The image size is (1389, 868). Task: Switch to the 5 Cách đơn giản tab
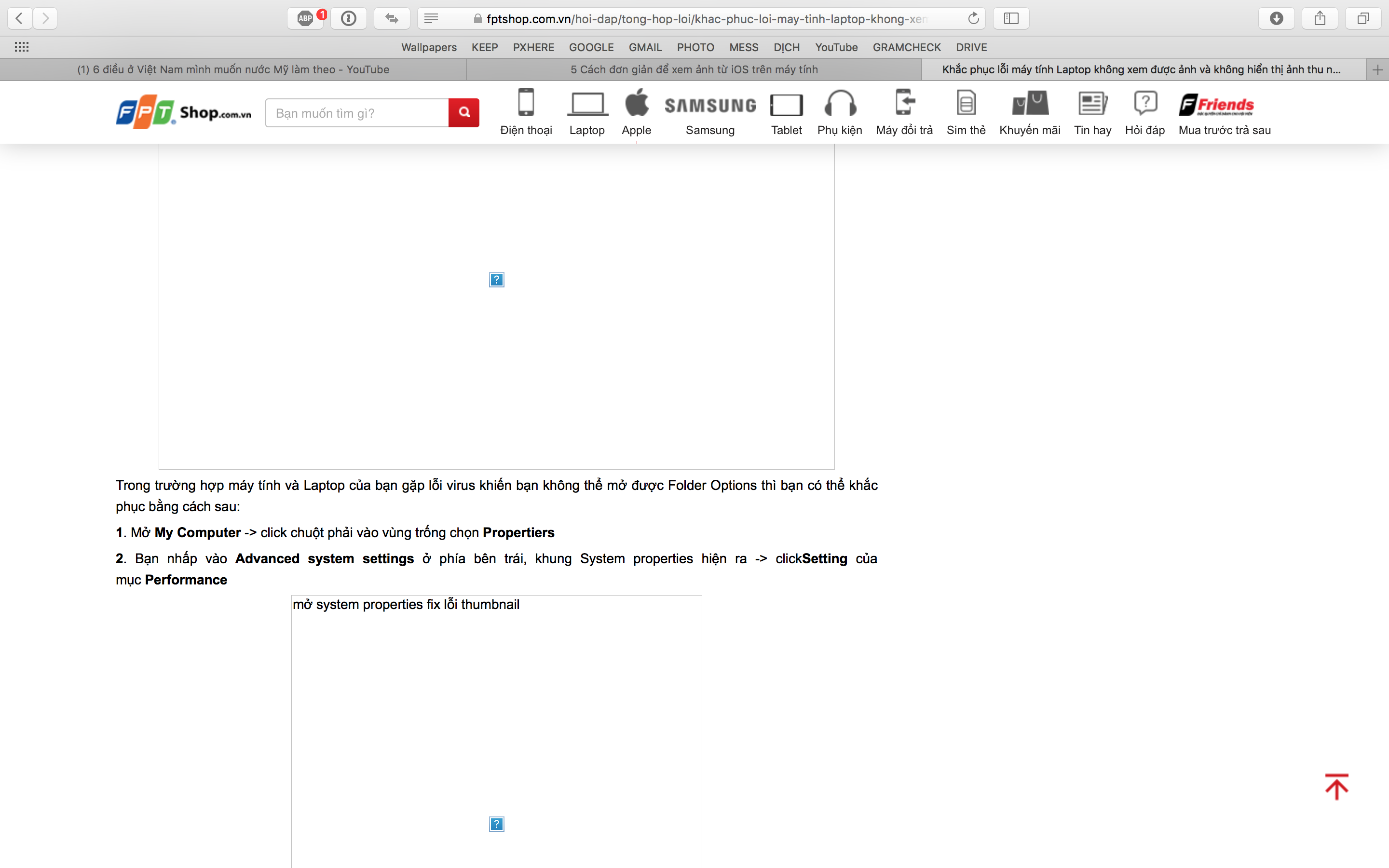(x=694, y=69)
